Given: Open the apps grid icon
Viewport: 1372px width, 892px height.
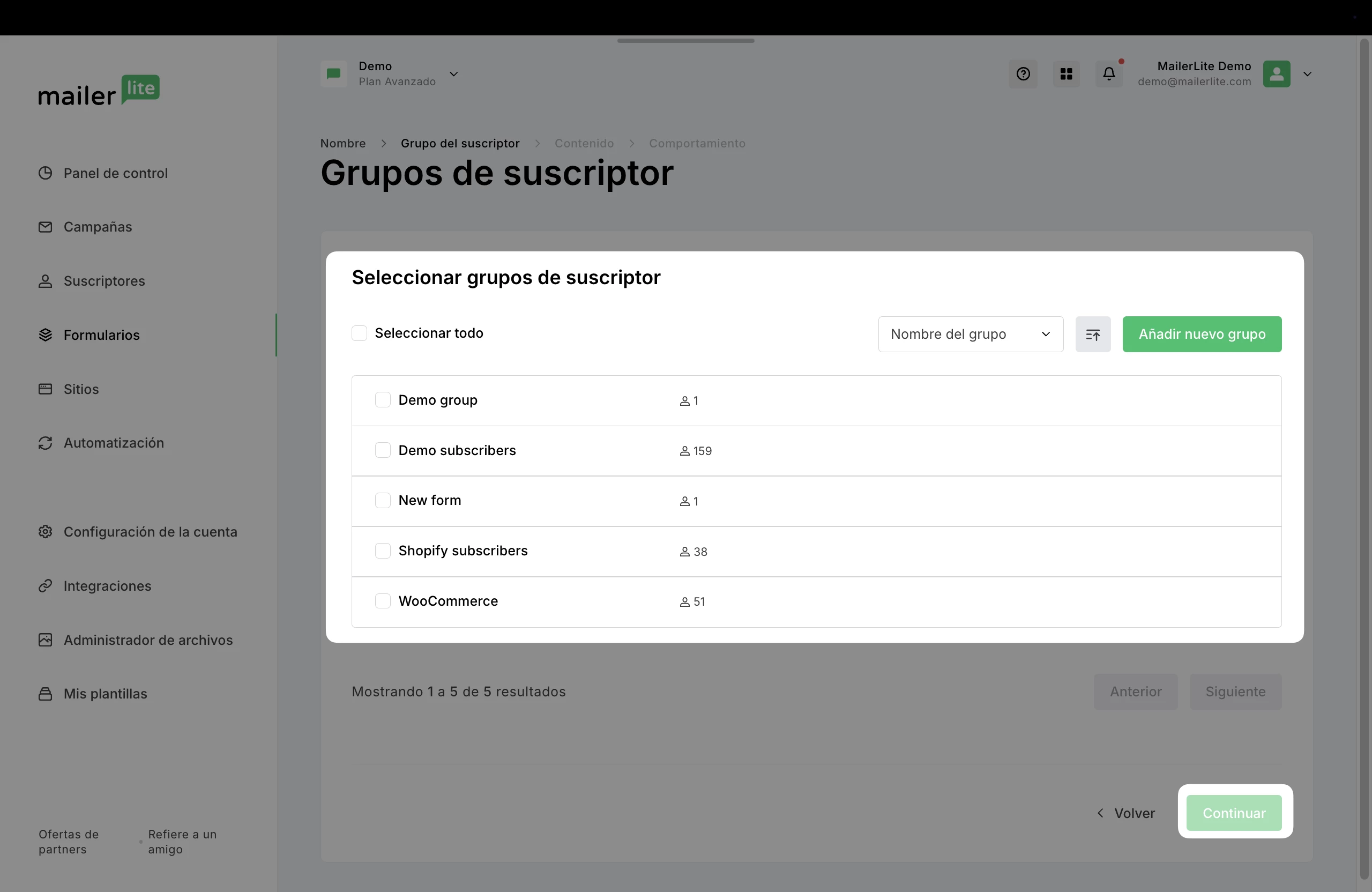Looking at the screenshot, I should (x=1066, y=74).
